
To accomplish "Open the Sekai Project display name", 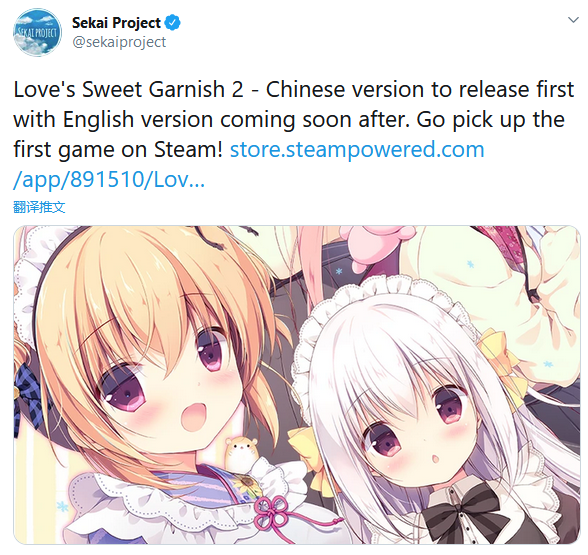I will (x=116, y=23).
